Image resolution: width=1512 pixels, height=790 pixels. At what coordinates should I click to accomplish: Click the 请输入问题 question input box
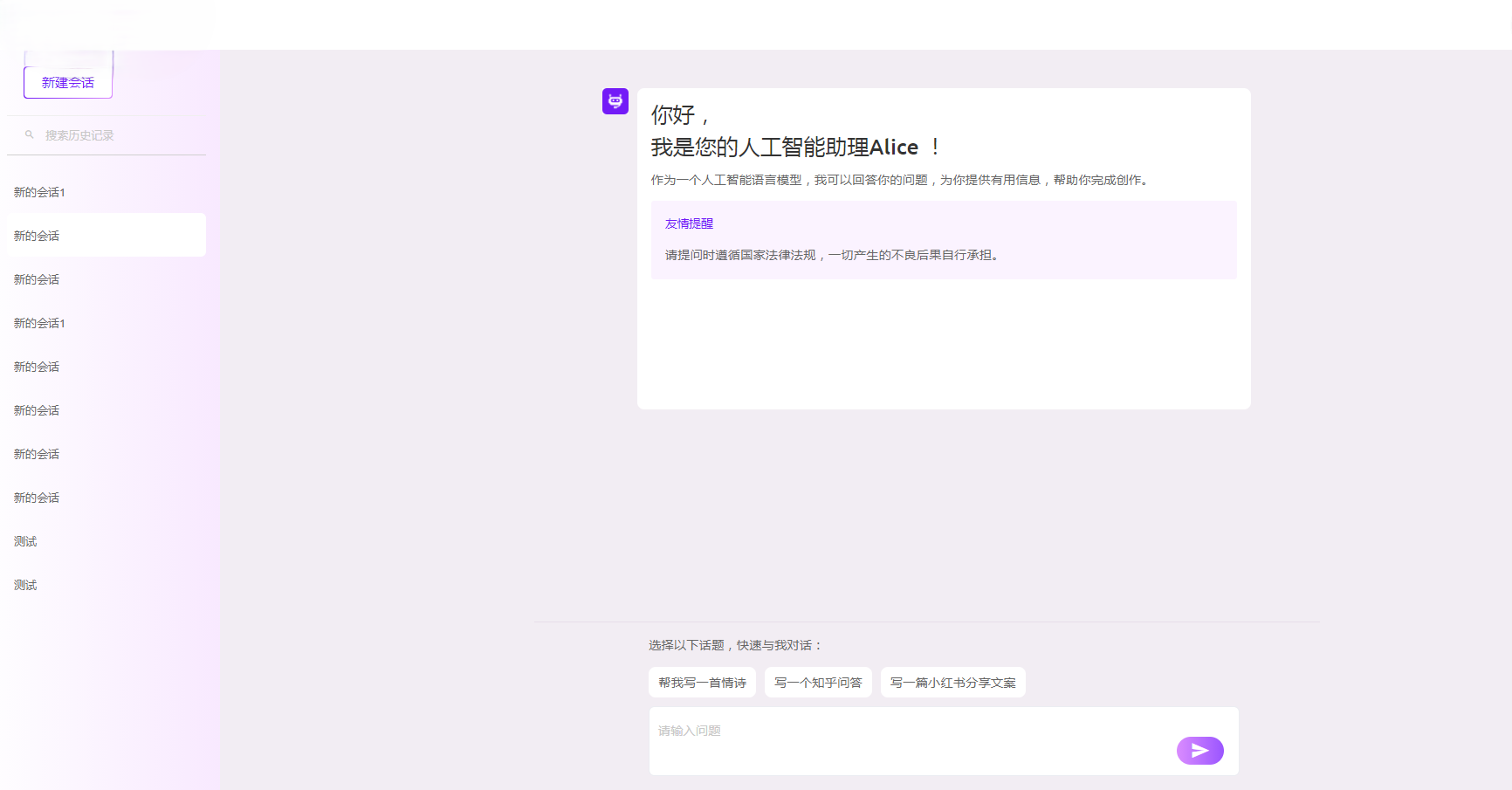pos(944,741)
